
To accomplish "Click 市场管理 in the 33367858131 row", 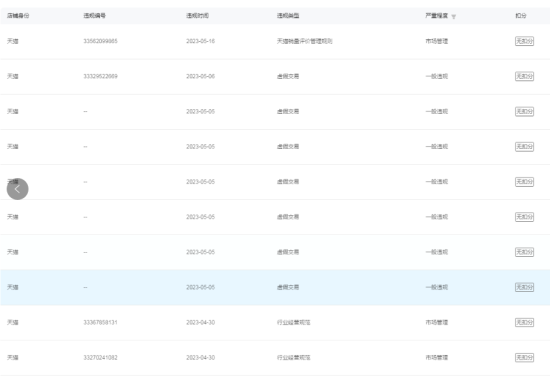I will [437, 322].
